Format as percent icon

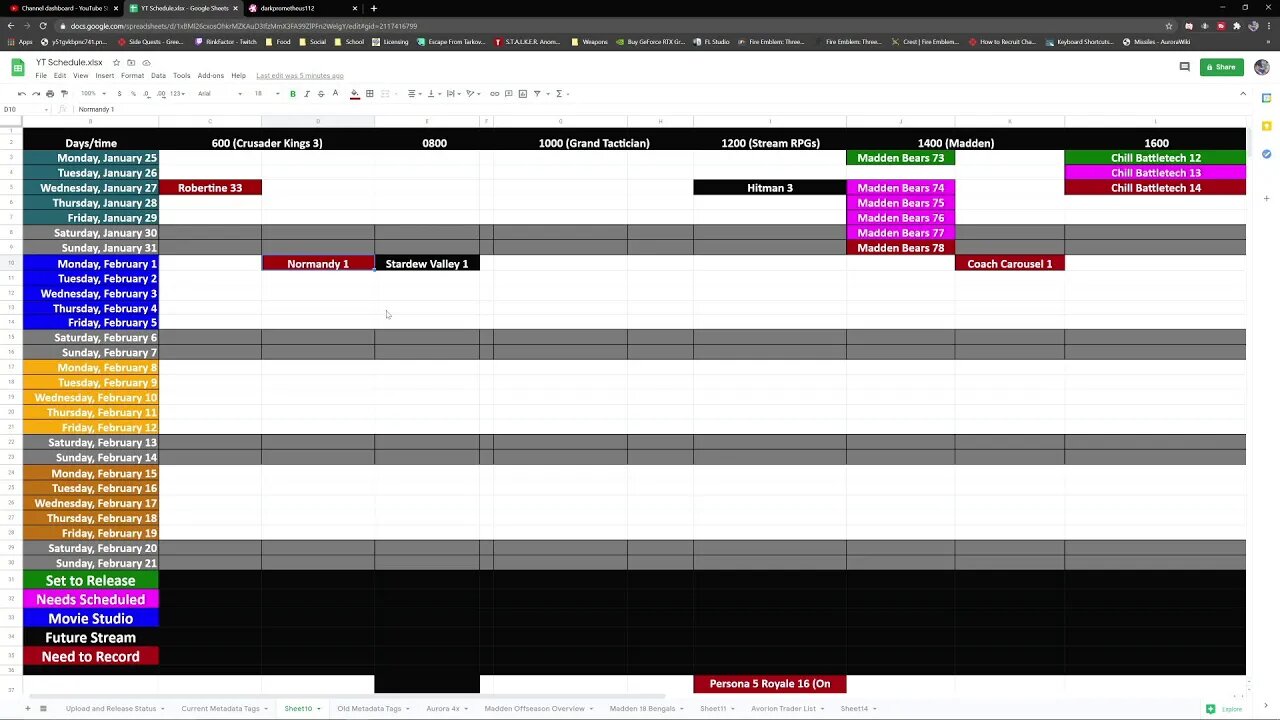(x=133, y=94)
